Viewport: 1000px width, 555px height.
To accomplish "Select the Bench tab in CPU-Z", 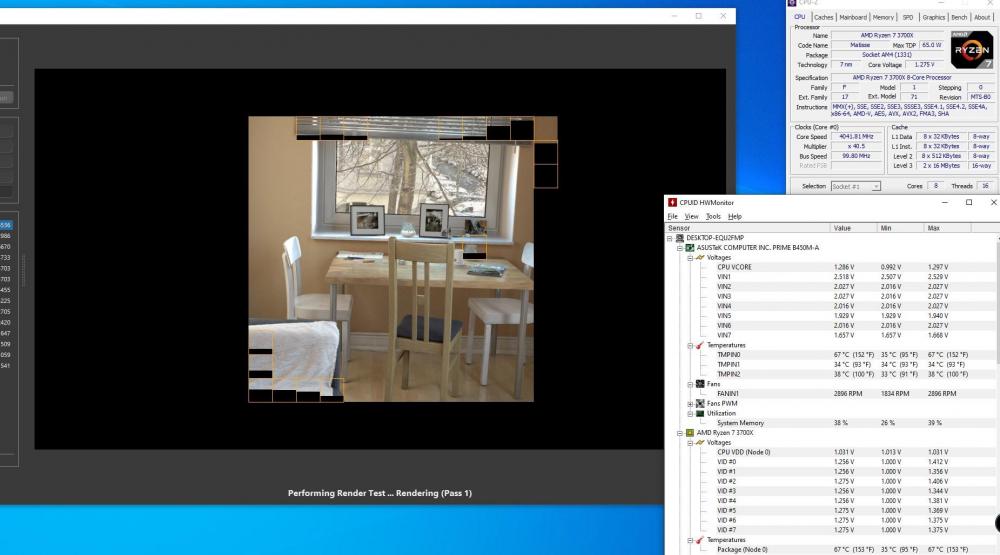I will click(x=959, y=17).
